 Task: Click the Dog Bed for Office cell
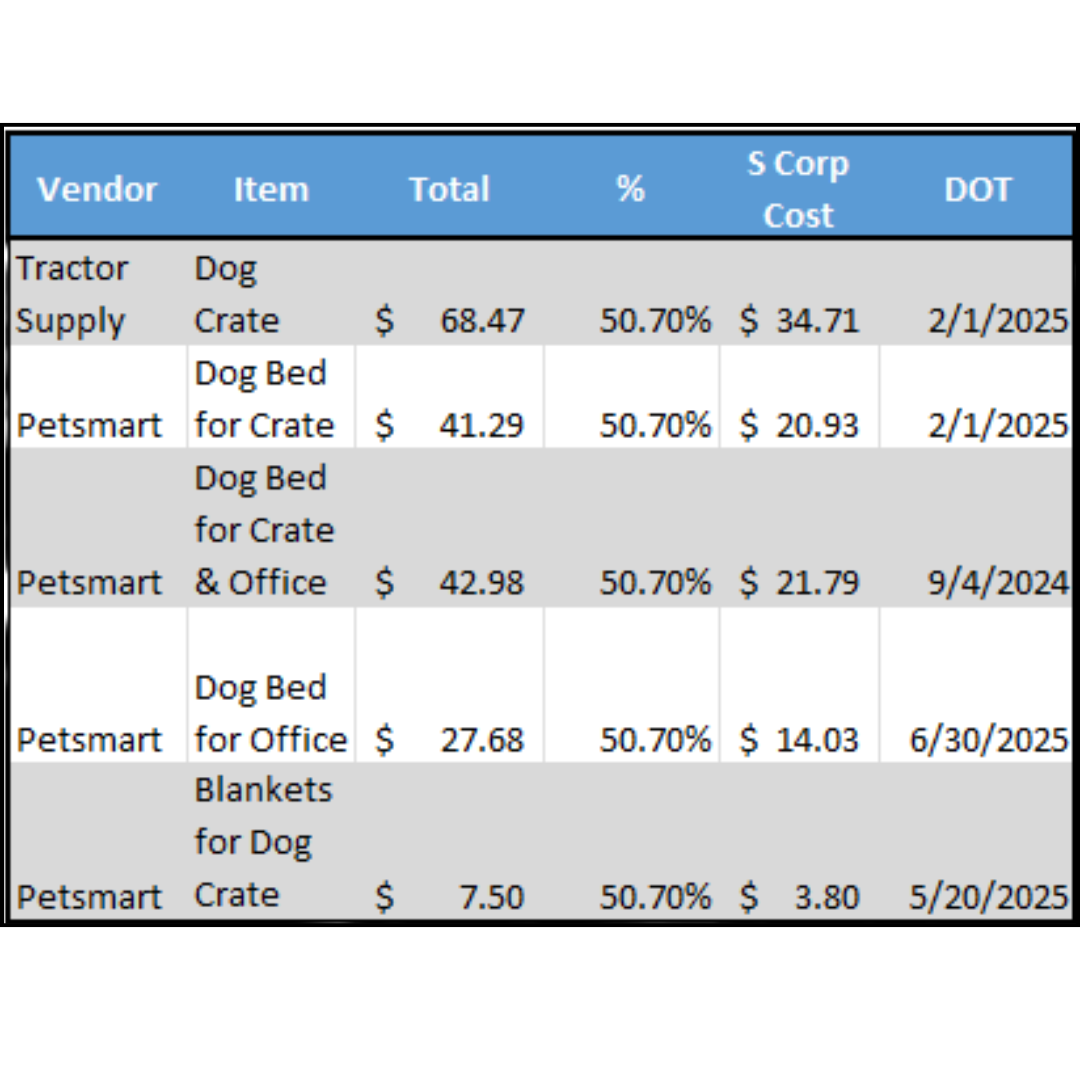(270, 714)
